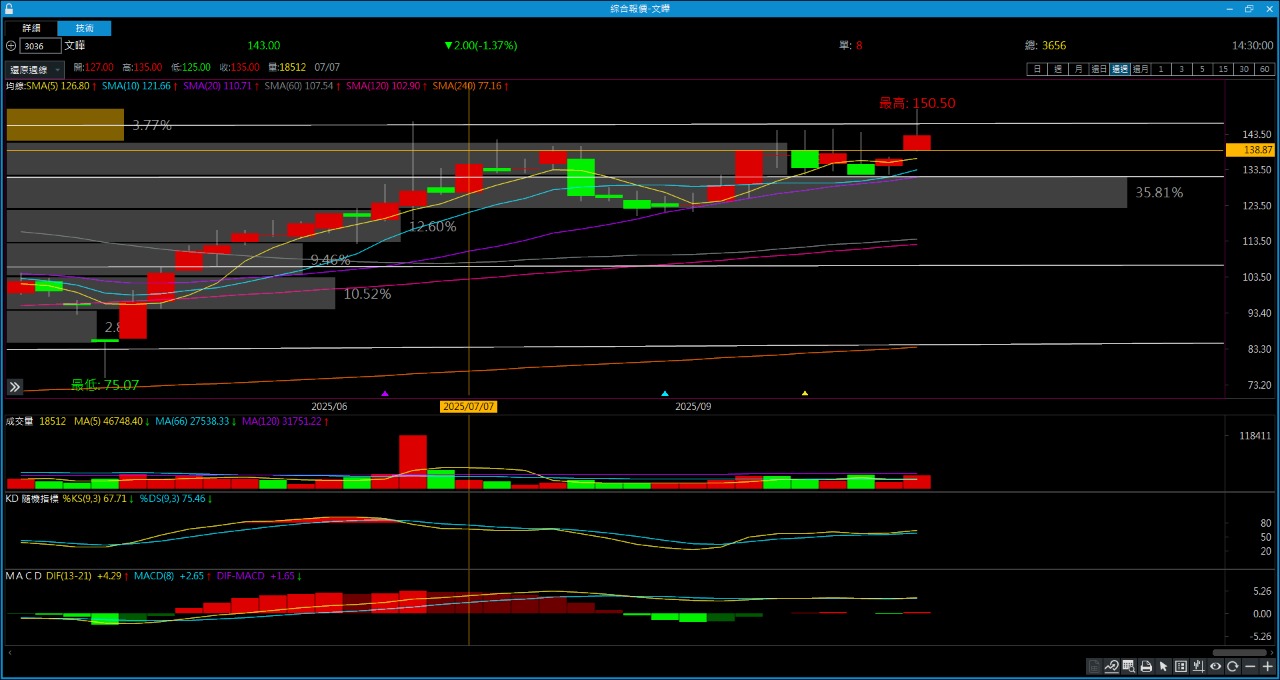Toggle the eye visibility icon
Viewport: 1280px width, 680px height.
pyautogui.click(x=1216, y=667)
